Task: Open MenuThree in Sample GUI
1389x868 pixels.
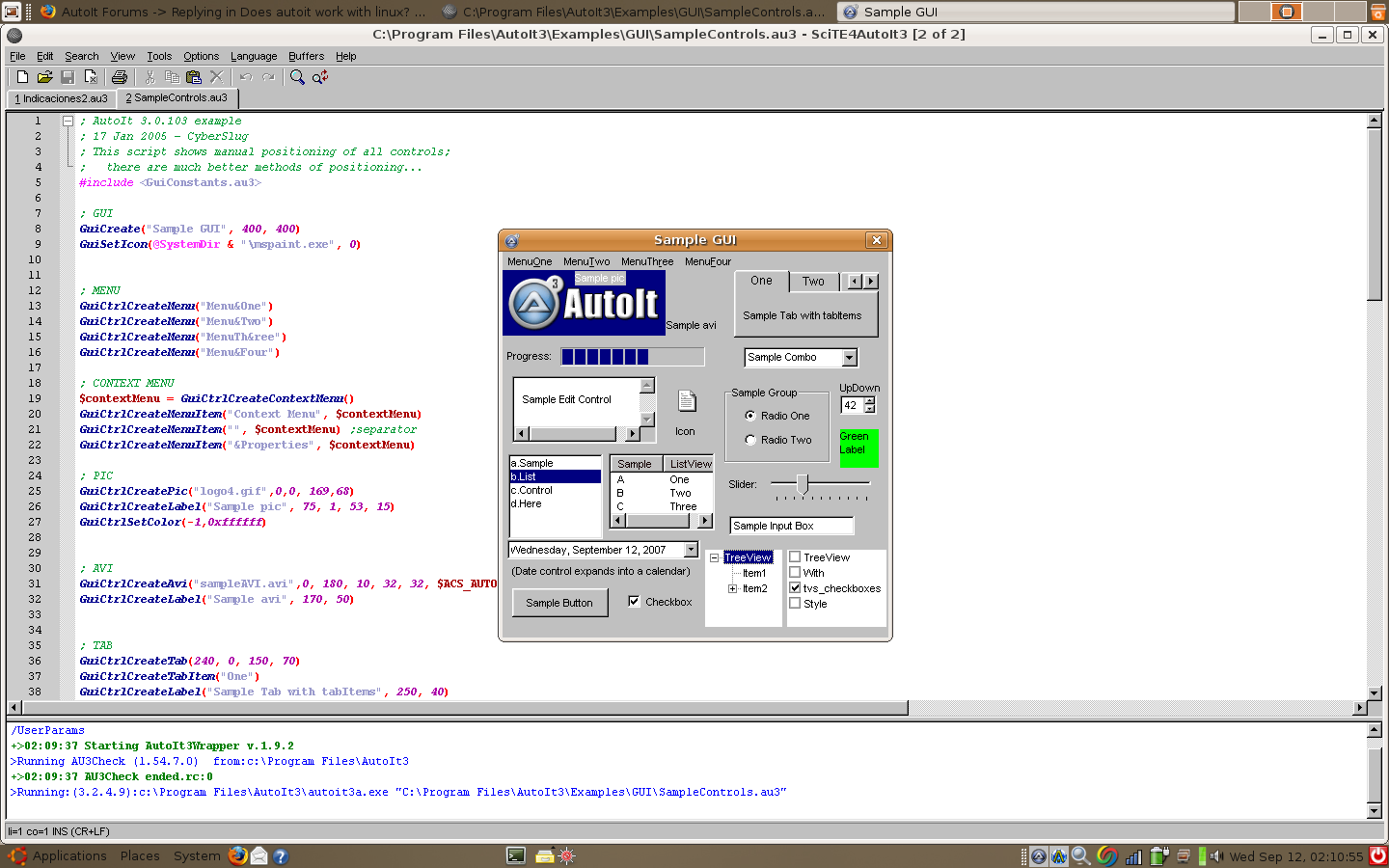Action: coord(647,261)
